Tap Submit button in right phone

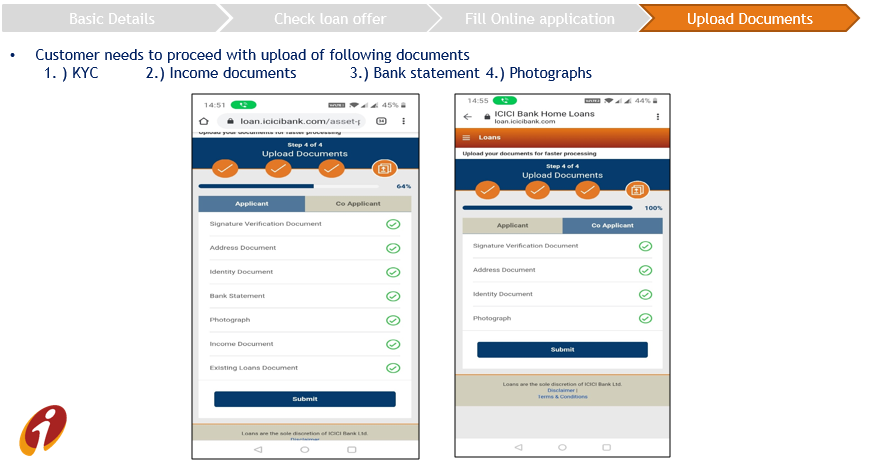point(562,350)
